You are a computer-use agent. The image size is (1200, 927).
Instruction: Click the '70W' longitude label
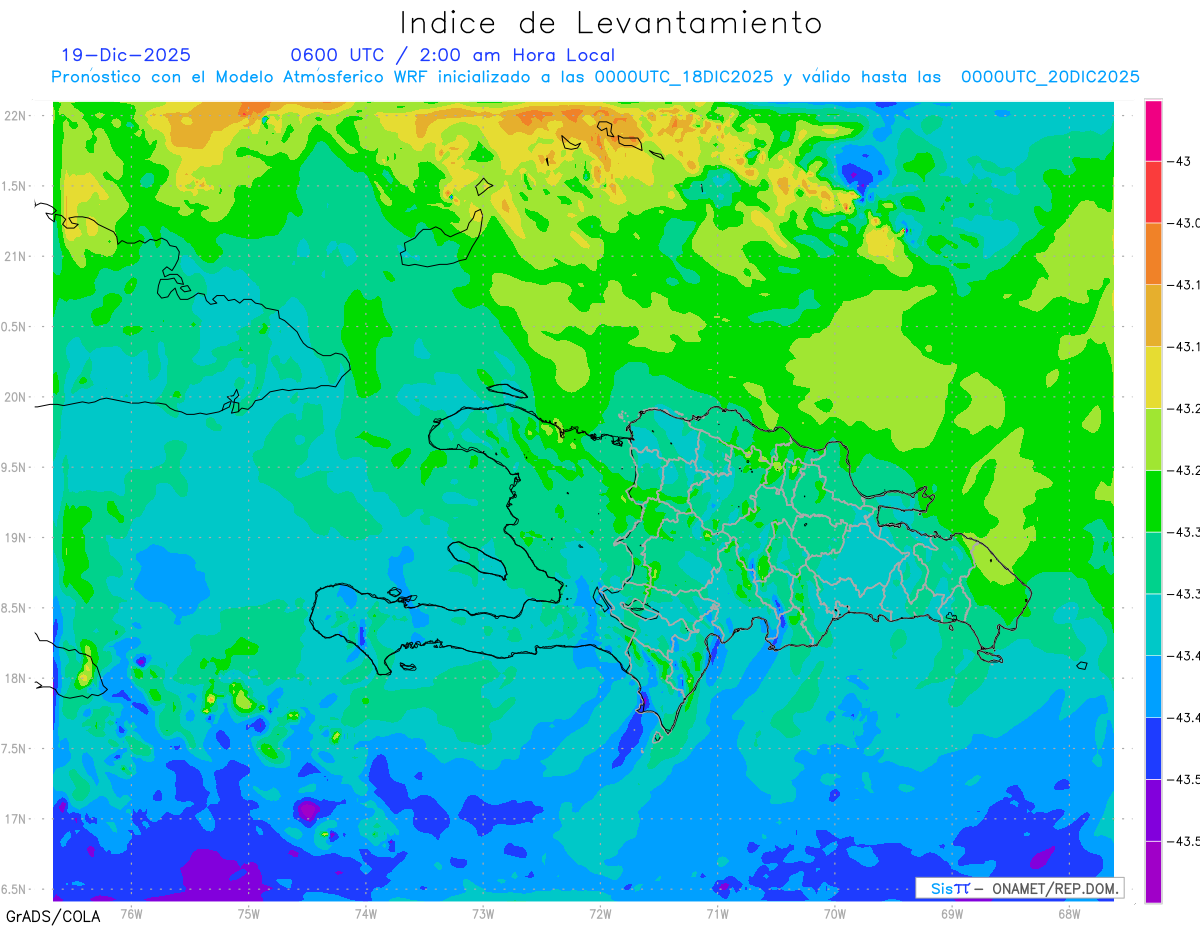835,913
